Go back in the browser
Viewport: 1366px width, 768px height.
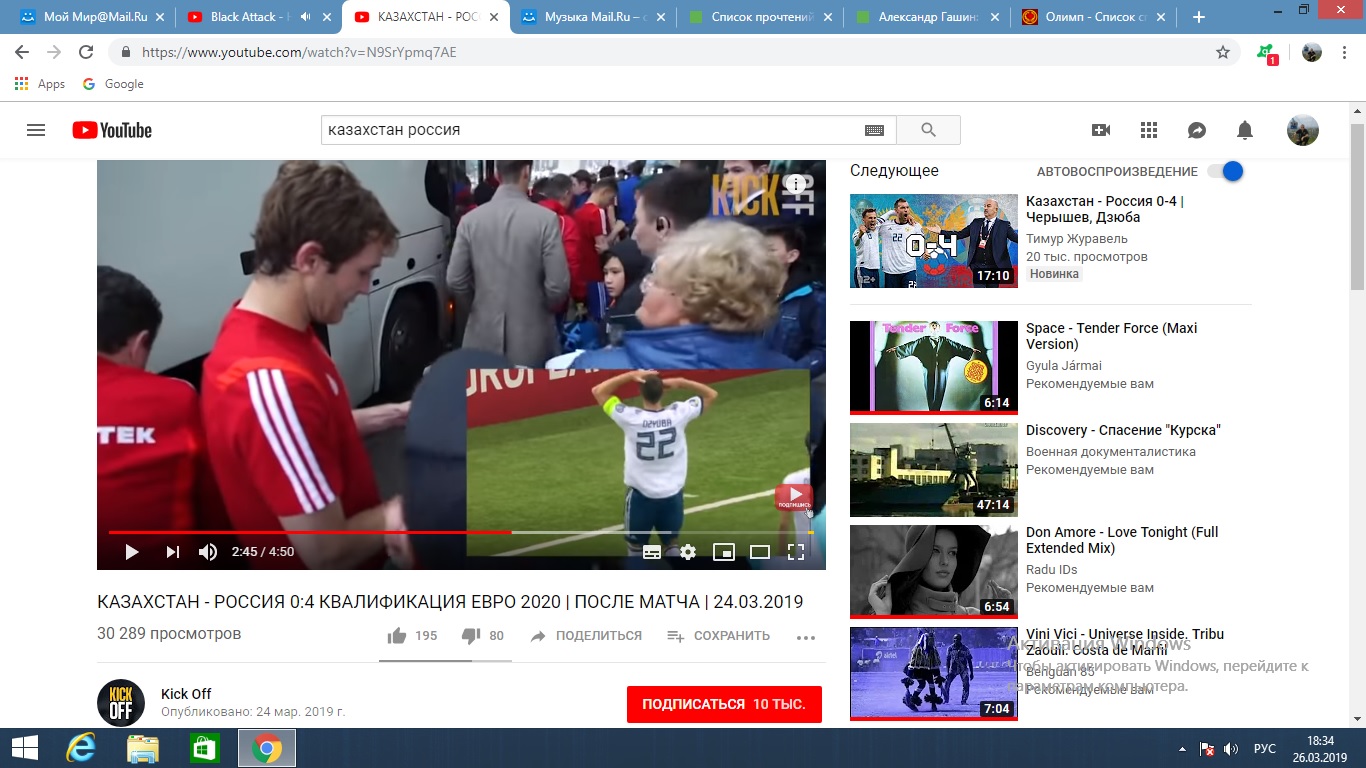pyautogui.click(x=22, y=52)
